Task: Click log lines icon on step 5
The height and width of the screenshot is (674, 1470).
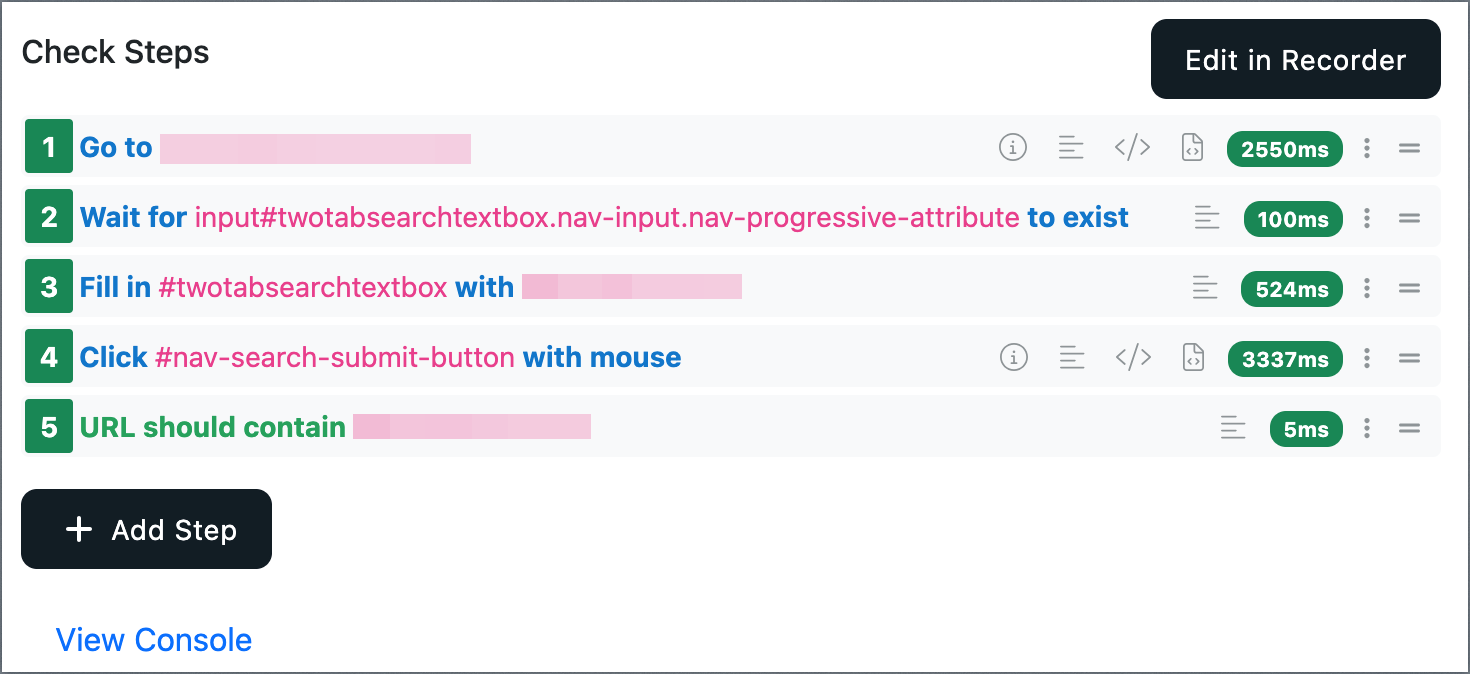Action: coord(1233,428)
